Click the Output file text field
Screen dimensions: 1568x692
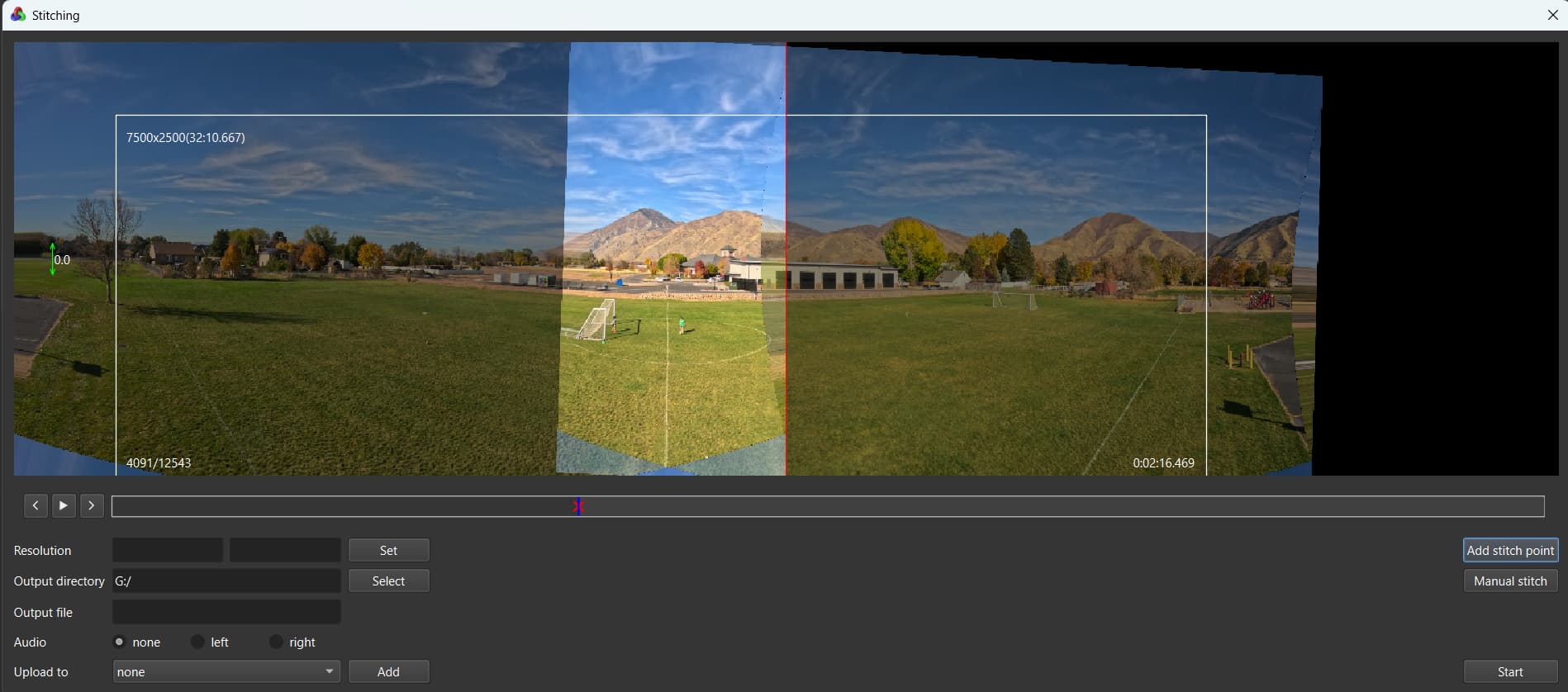click(226, 612)
